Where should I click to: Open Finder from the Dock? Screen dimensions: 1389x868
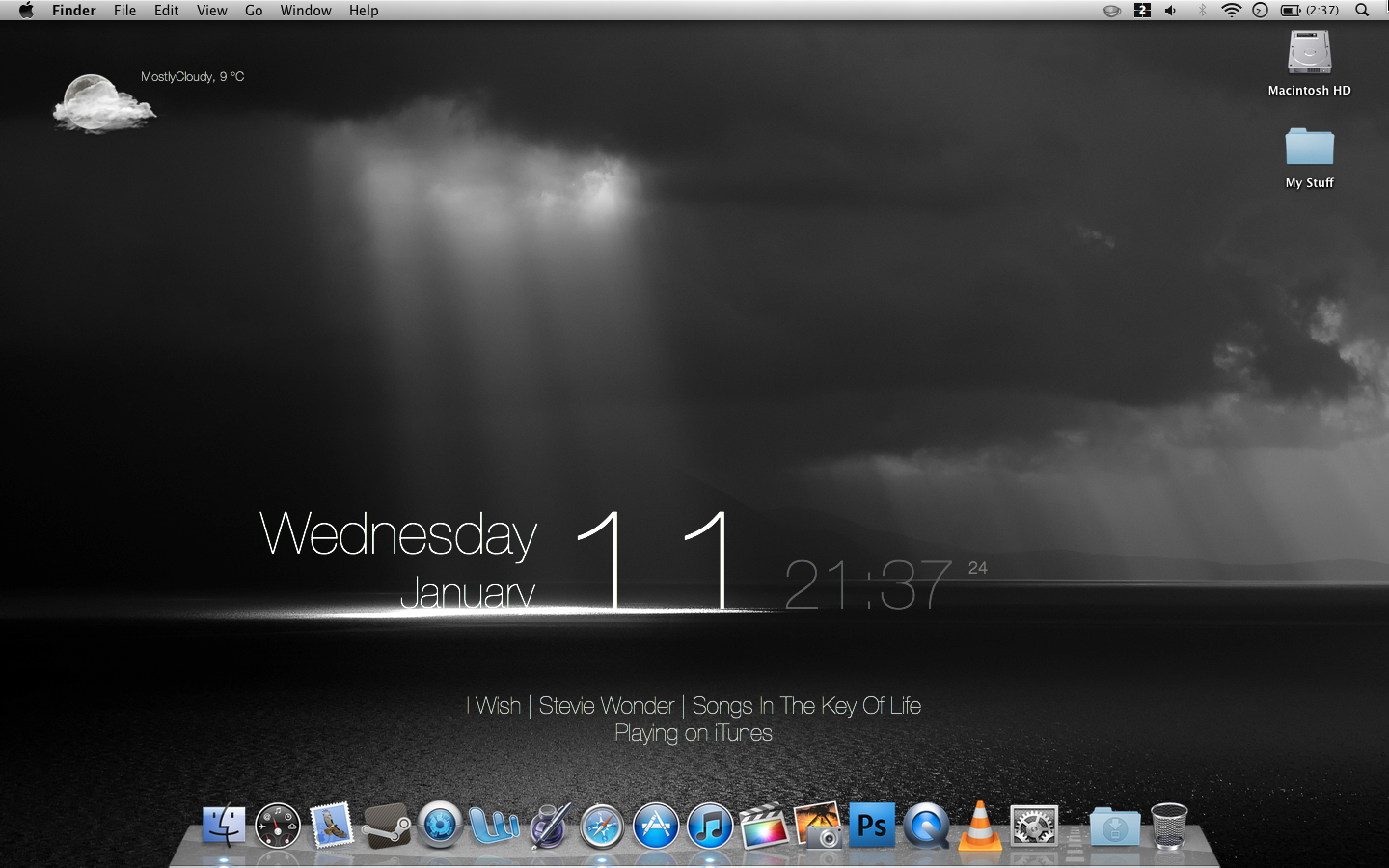(223, 827)
